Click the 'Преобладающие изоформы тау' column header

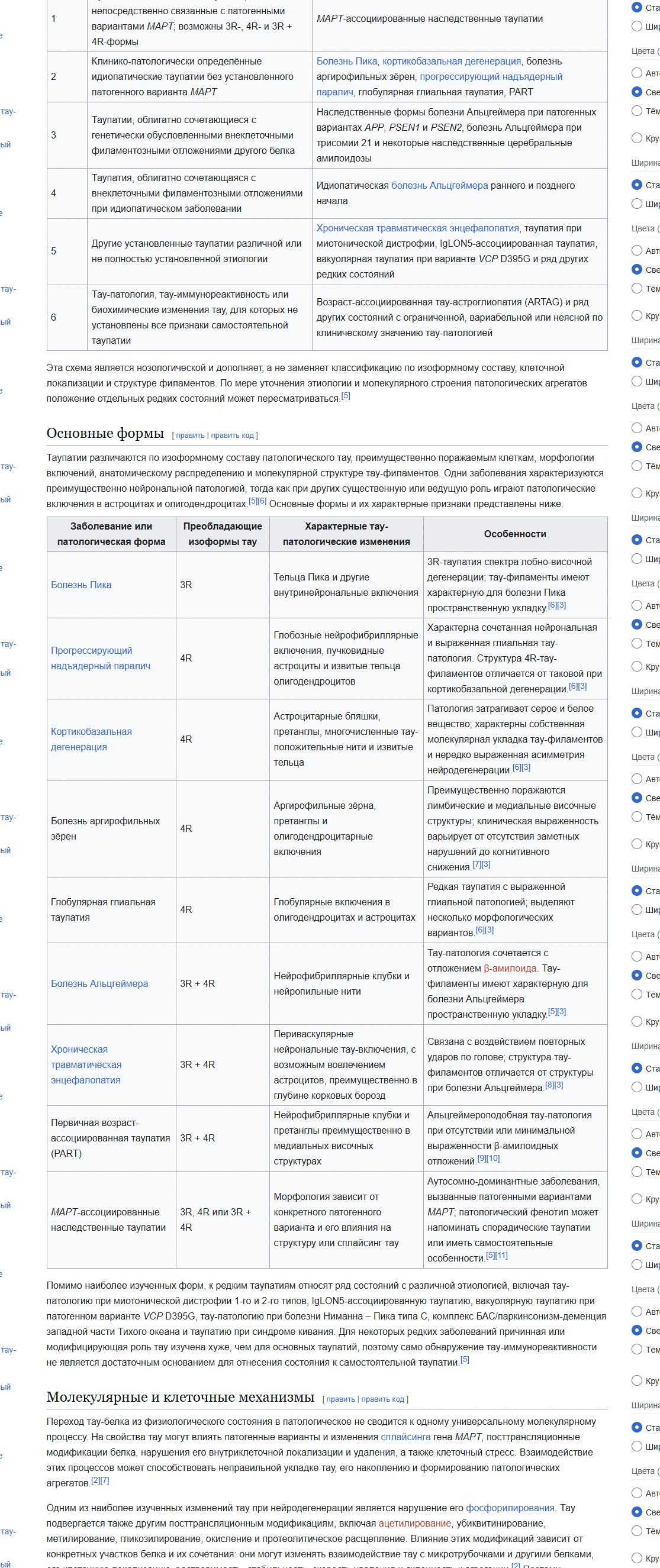click(x=223, y=534)
